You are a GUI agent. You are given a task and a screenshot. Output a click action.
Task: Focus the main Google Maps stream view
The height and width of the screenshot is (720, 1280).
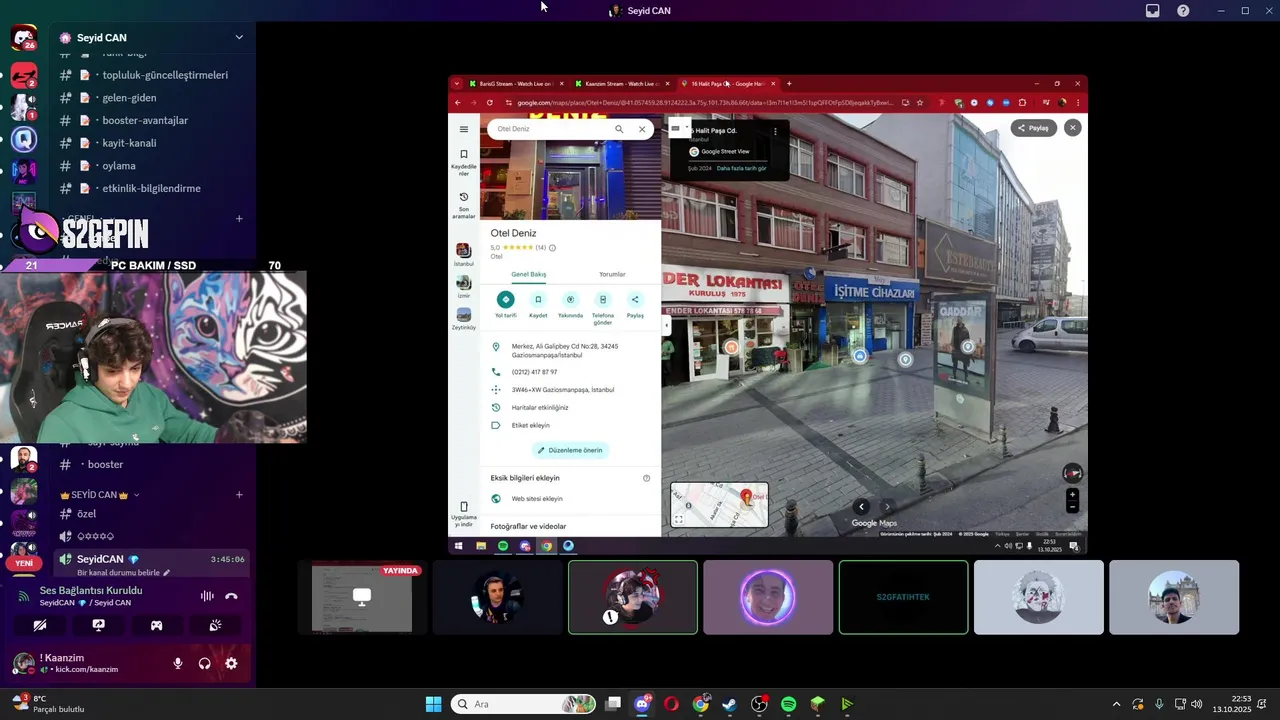(768, 314)
